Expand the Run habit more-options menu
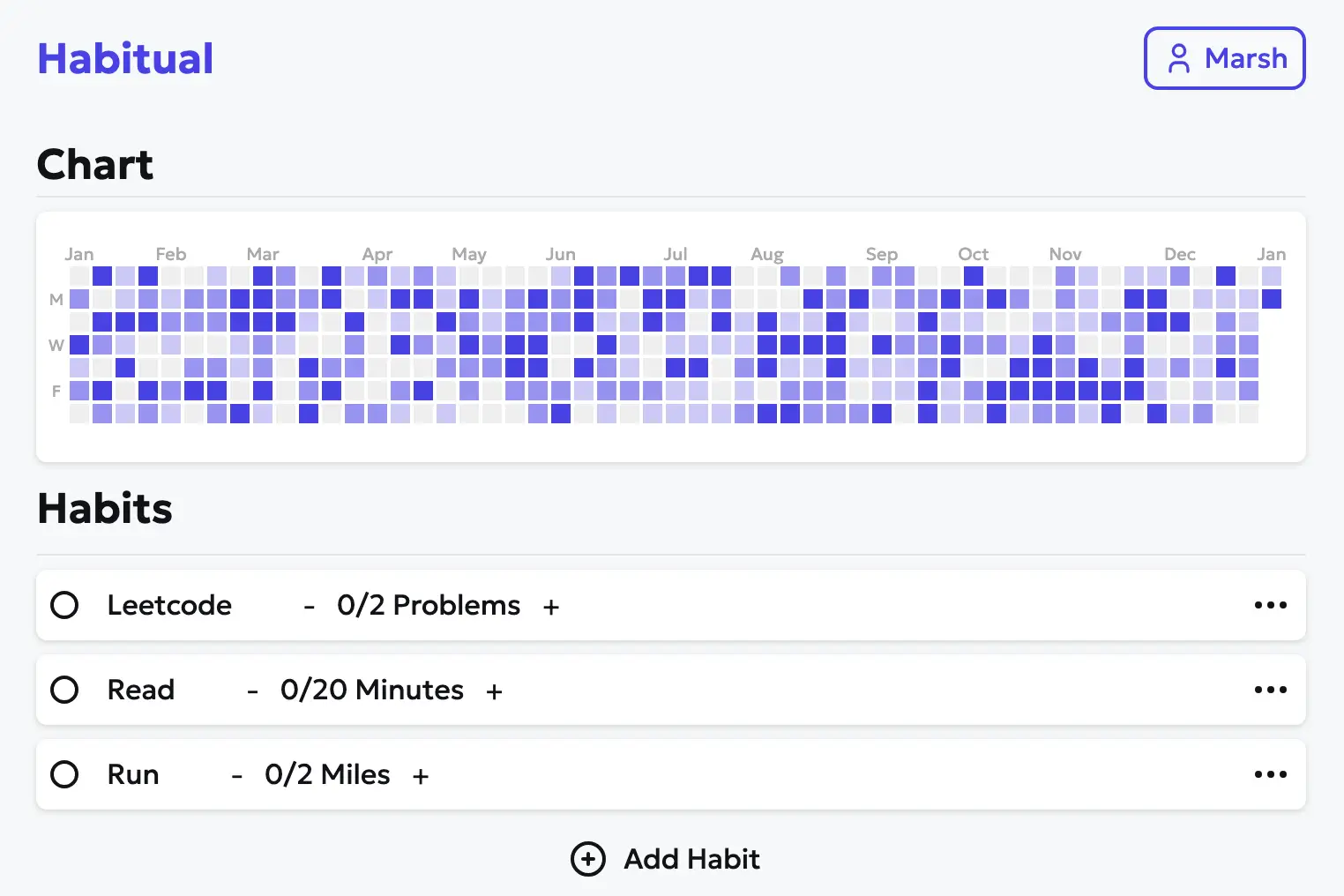The image size is (1344, 896). [1270, 774]
